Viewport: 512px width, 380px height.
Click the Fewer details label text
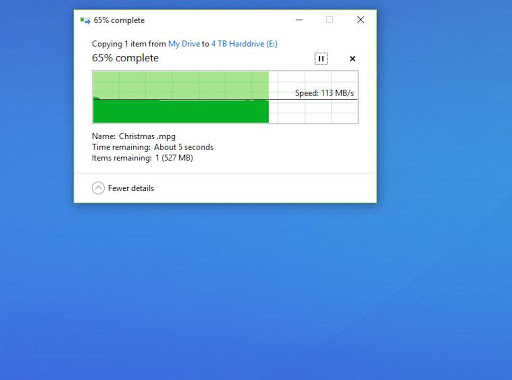131,188
